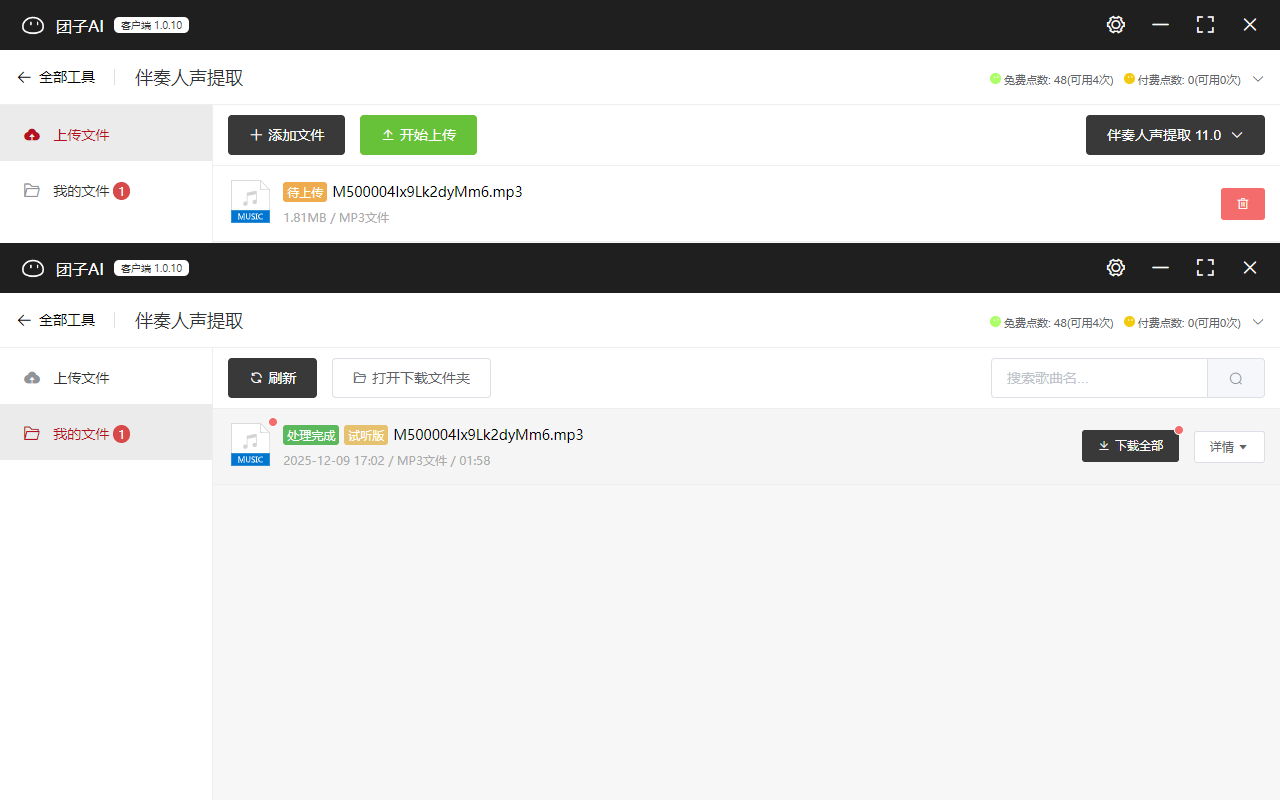The height and width of the screenshot is (800, 1280).
Task: Switch to 上传文件 tab in the lower window
Action: tap(80, 378)
